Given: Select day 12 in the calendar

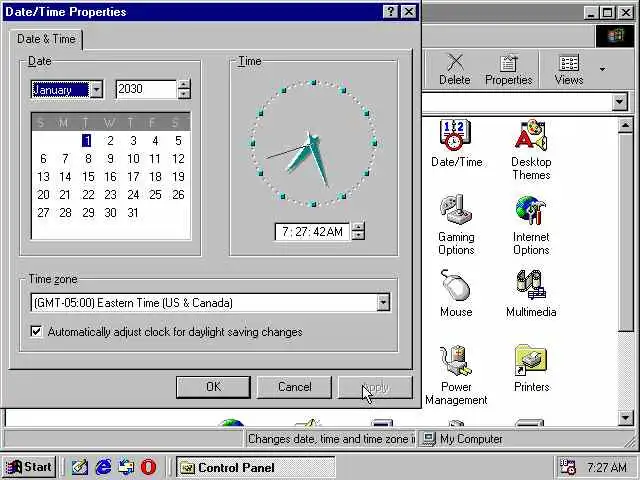Looking at the screenshot, I should tap(178, 158).
